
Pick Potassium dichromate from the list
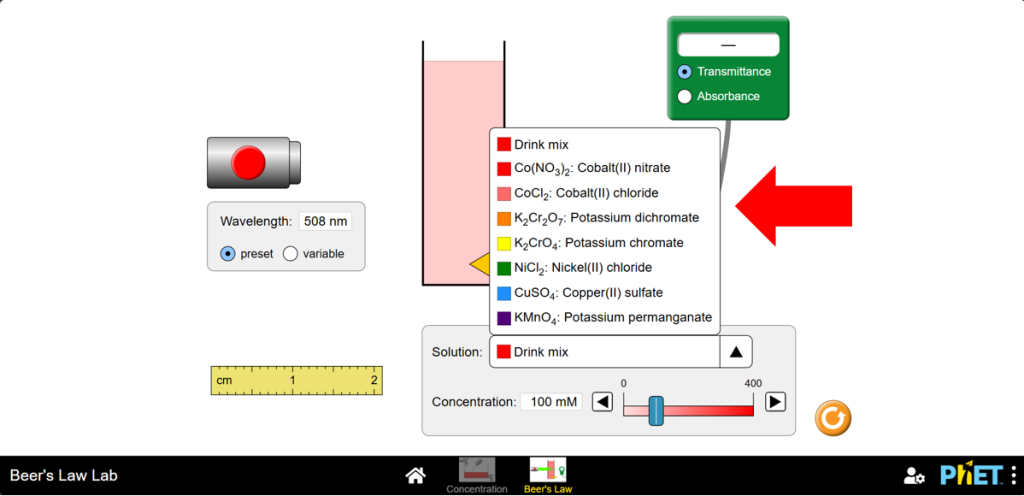click(x=605, y=218)
